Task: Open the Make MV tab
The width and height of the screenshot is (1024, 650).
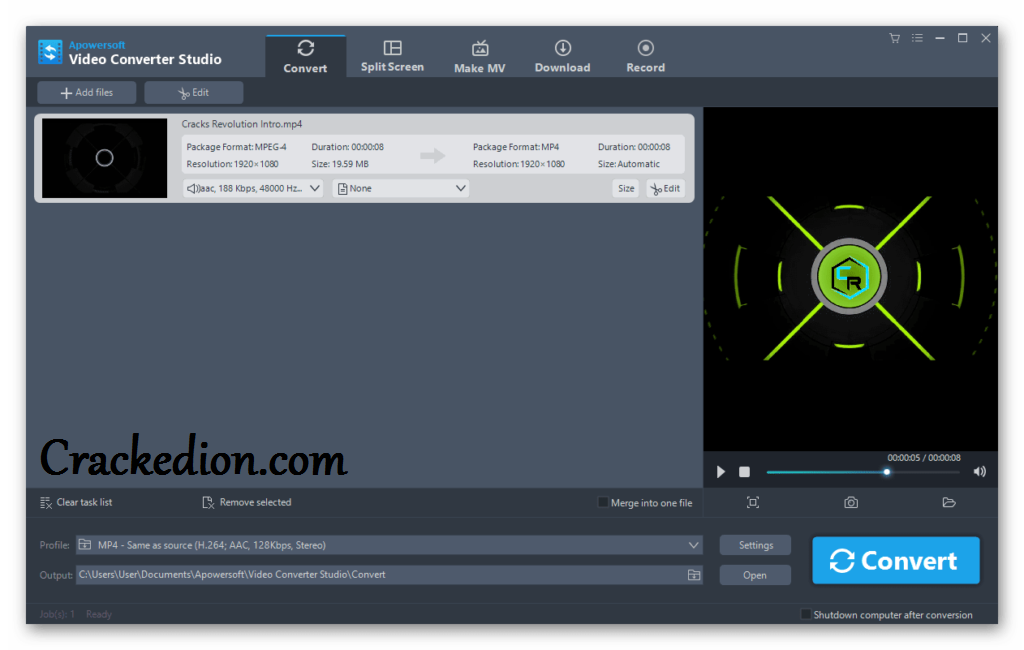Action: click(479, 56)
